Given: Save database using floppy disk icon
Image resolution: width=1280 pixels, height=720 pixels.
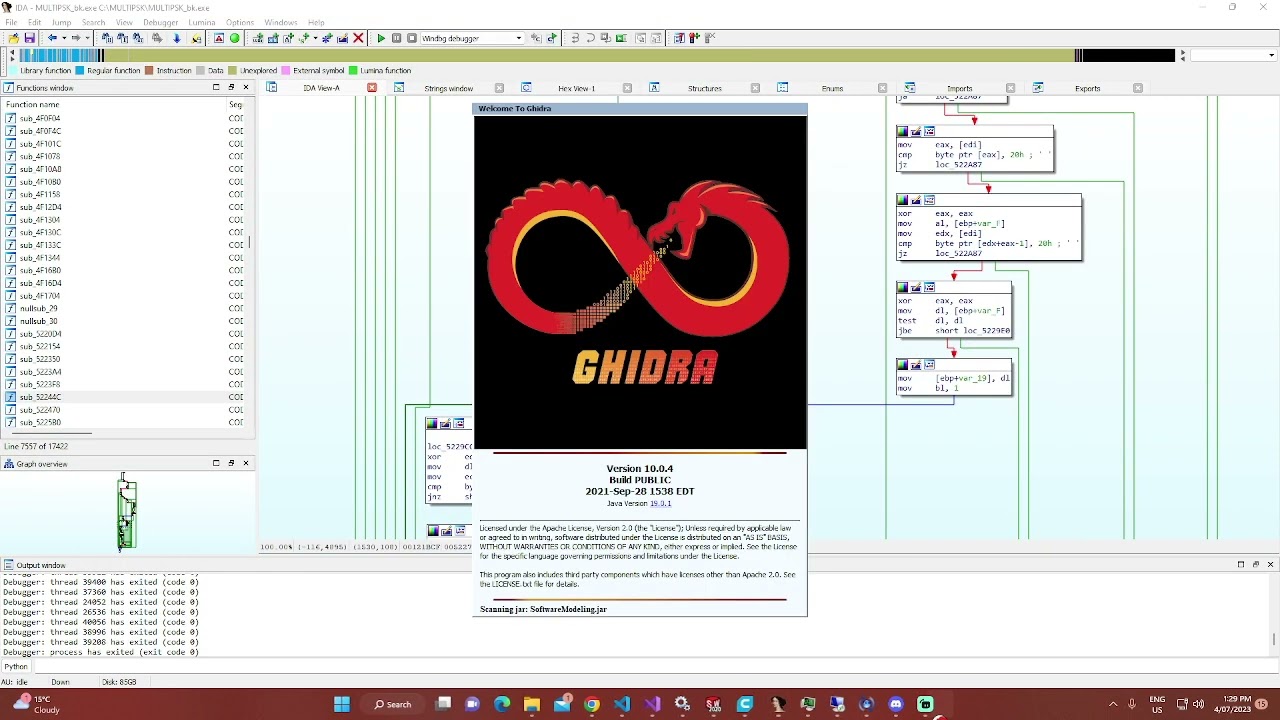Looking at the screenshot, I should coord(29,38).
